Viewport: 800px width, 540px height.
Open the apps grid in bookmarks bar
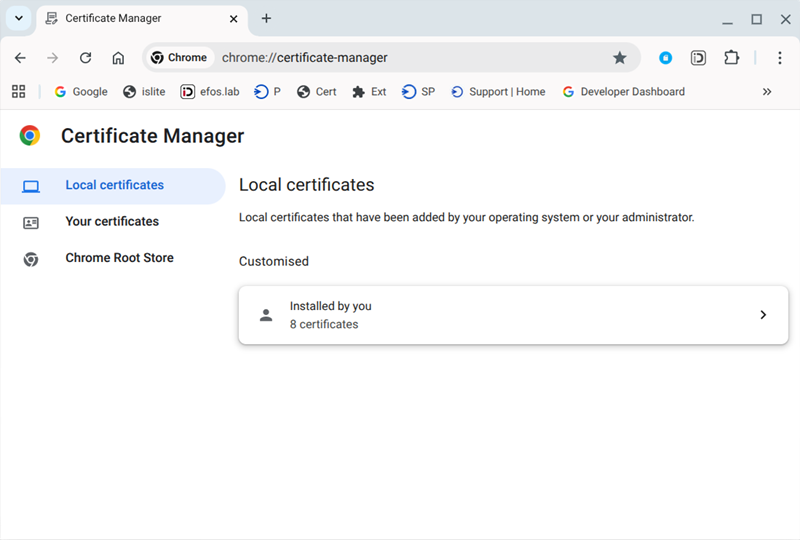[x=18, y=91]
